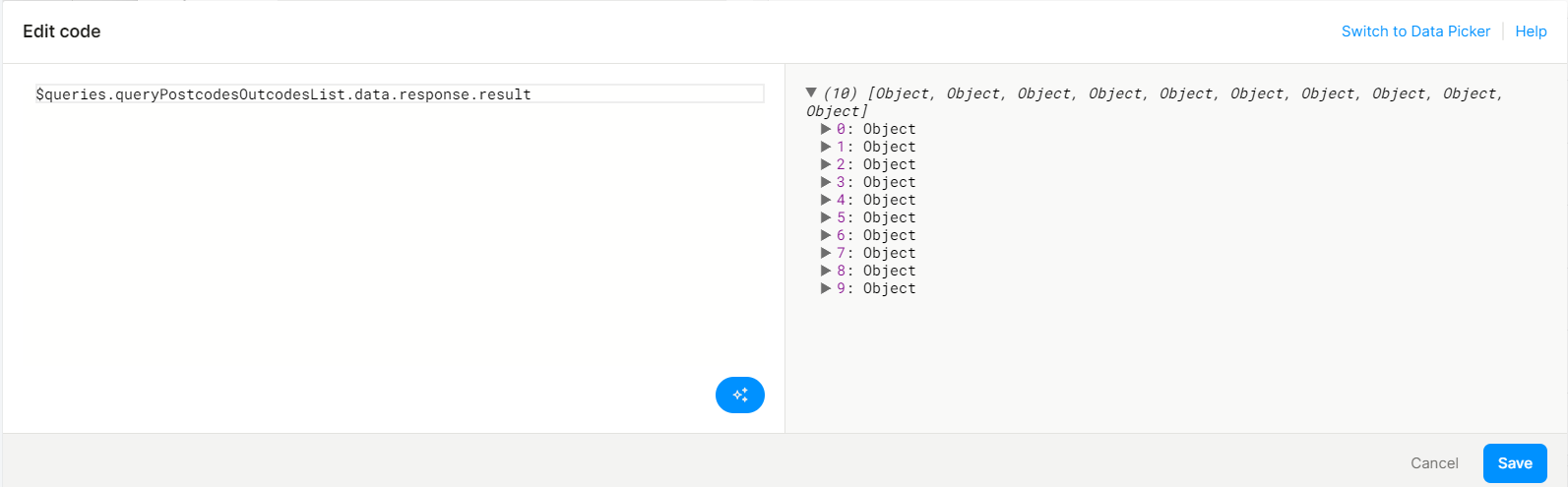Expand array item 8 Object
Viewport: 1568px width, 487px height.
pyautogui.click(x=826, y=271)
